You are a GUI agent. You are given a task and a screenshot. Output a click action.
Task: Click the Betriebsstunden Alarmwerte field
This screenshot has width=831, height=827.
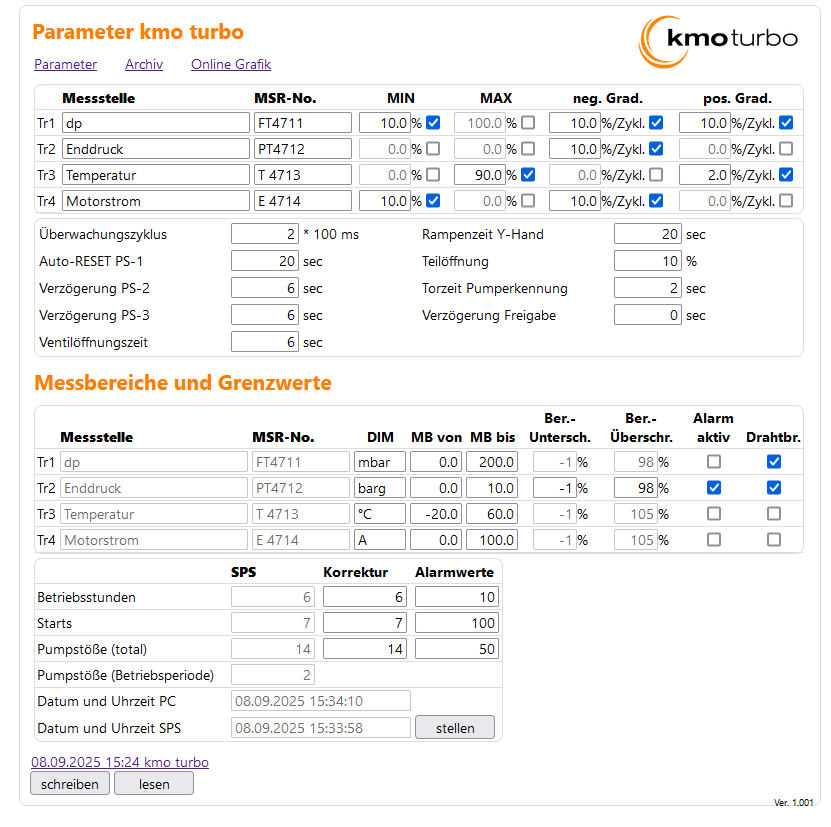(x=457, y=596)
